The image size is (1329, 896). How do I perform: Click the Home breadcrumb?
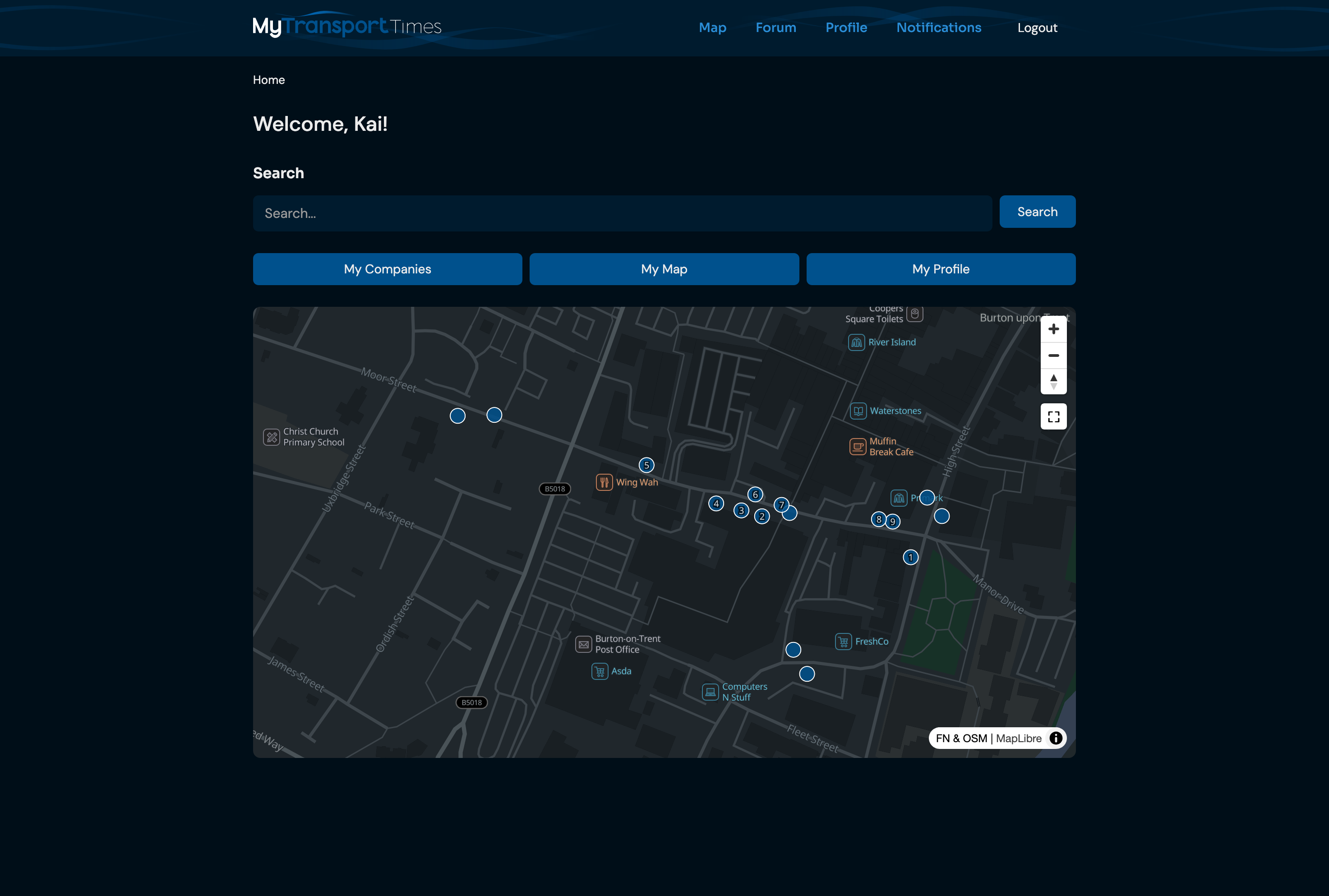point(269,80)
